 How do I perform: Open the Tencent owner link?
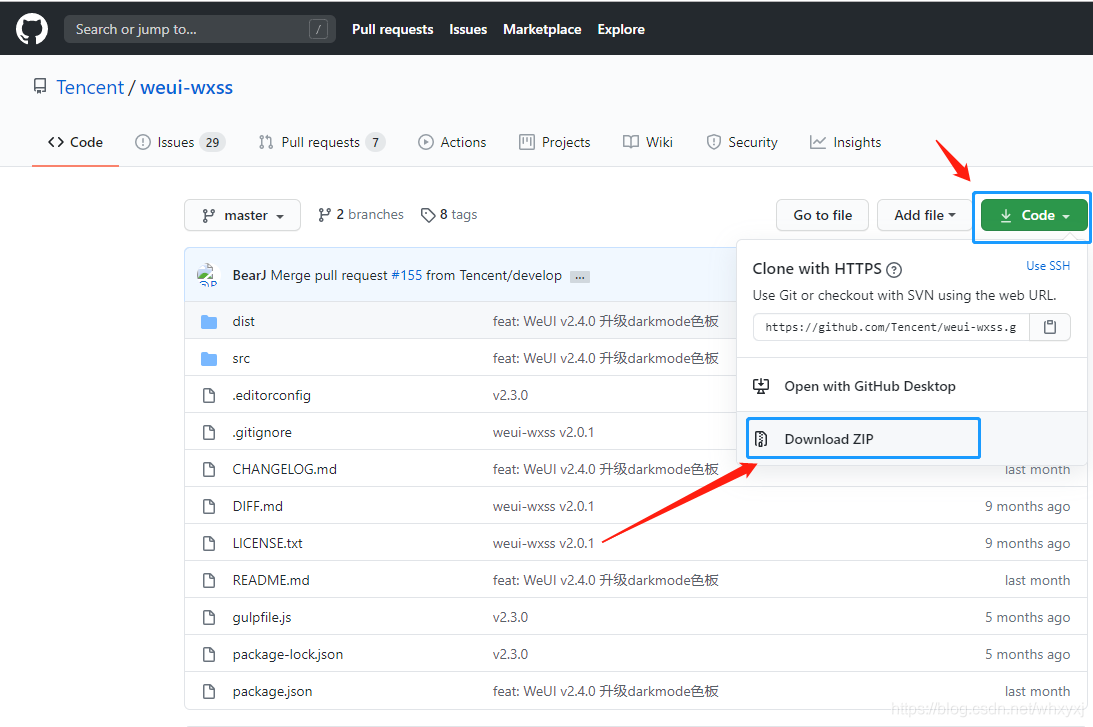tap(90, 87)
